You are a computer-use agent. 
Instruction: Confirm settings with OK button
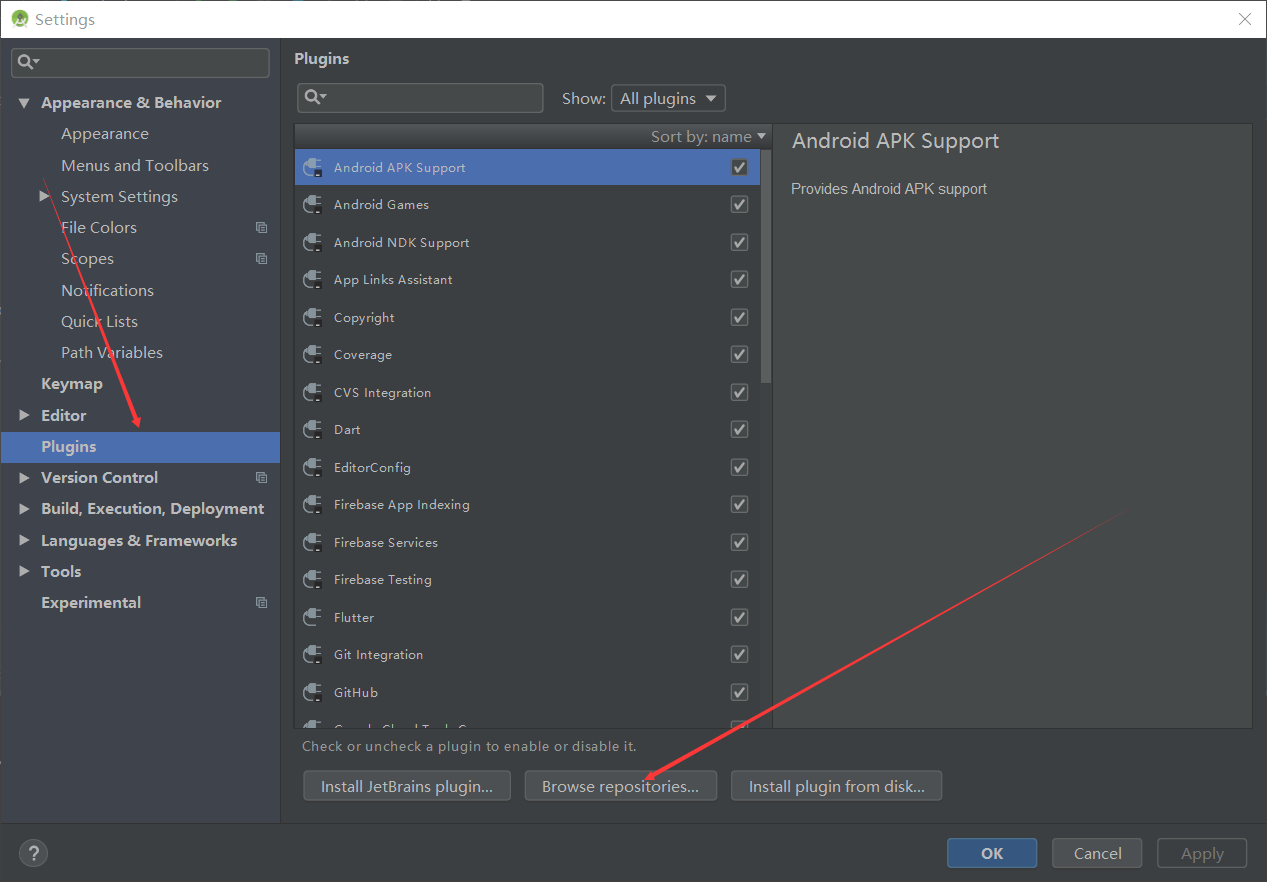point(992,853)
